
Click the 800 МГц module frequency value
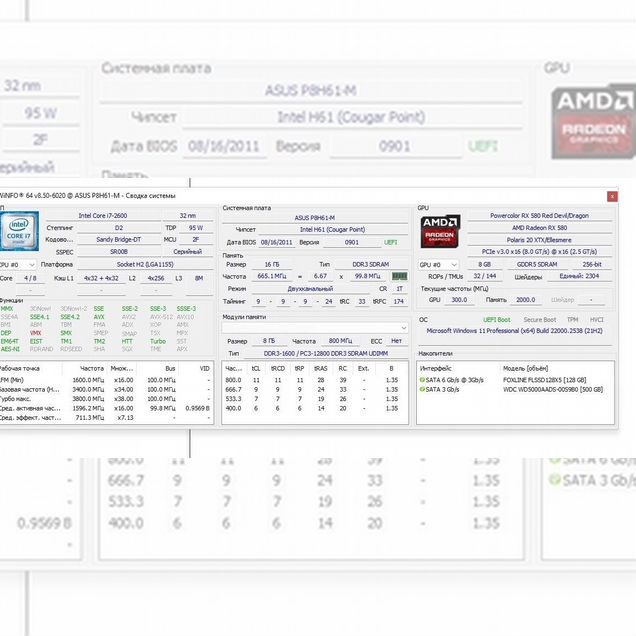340,341
